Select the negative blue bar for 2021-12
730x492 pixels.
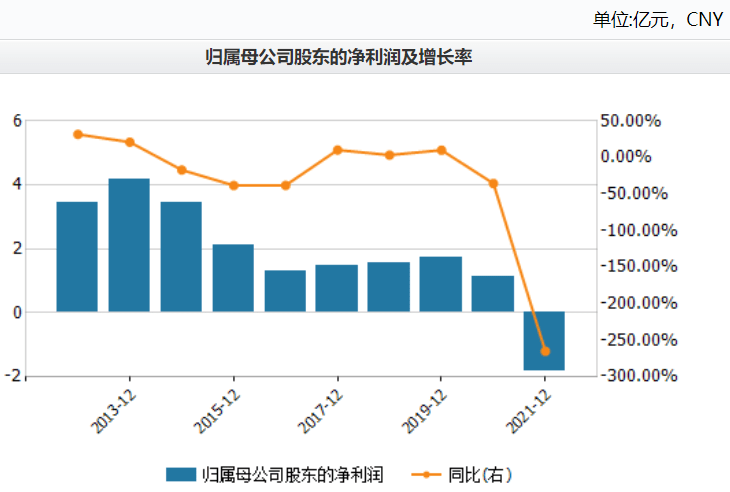coord(545,341)
